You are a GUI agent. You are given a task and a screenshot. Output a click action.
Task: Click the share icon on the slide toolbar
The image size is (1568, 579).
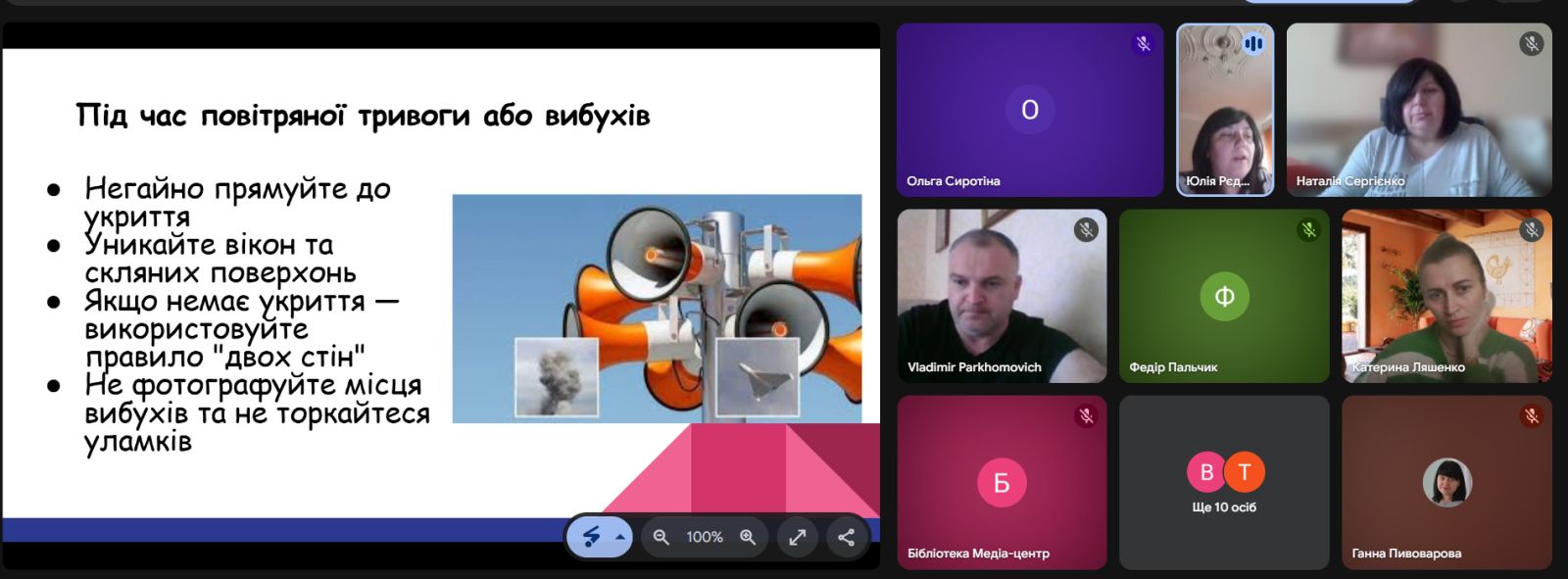point(846,537)
